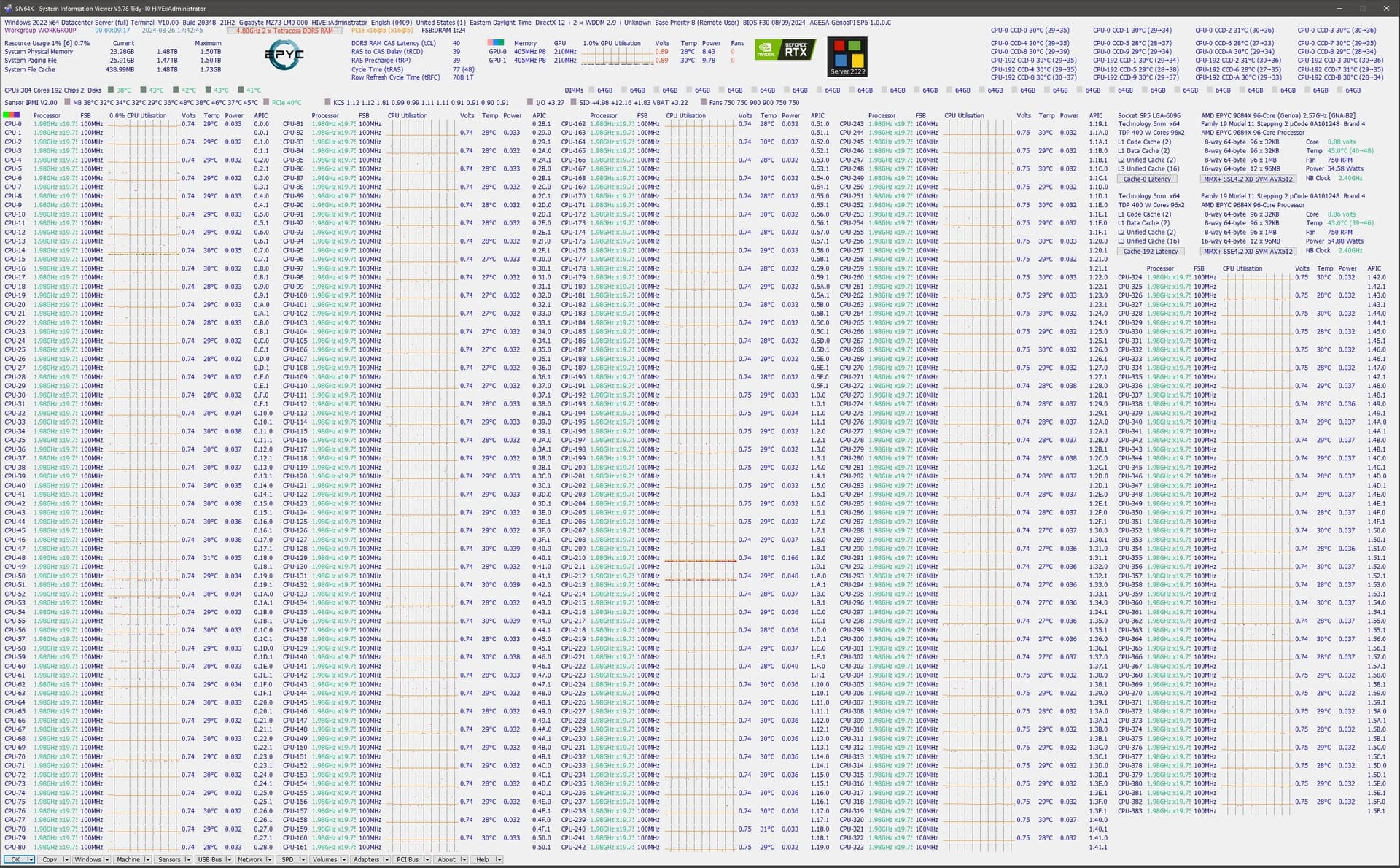Click the multicolor swatch above CPU-0
The image size is (1400, 868).
12,115
